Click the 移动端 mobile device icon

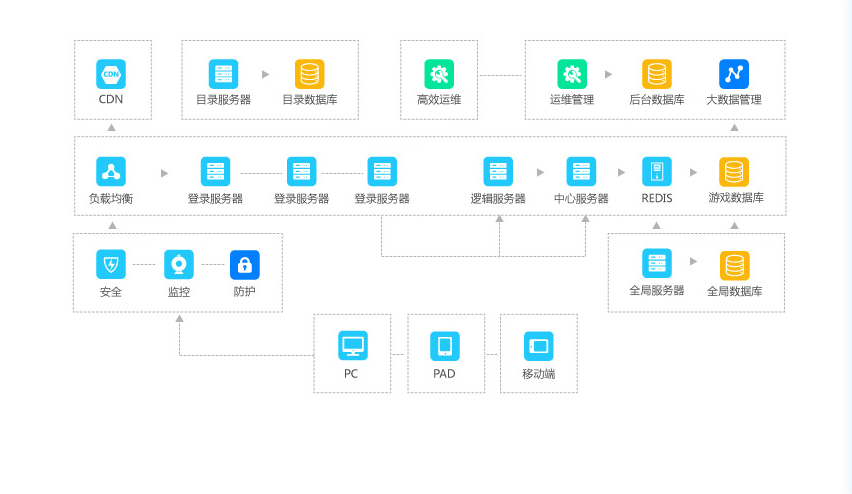pos(538,346)
